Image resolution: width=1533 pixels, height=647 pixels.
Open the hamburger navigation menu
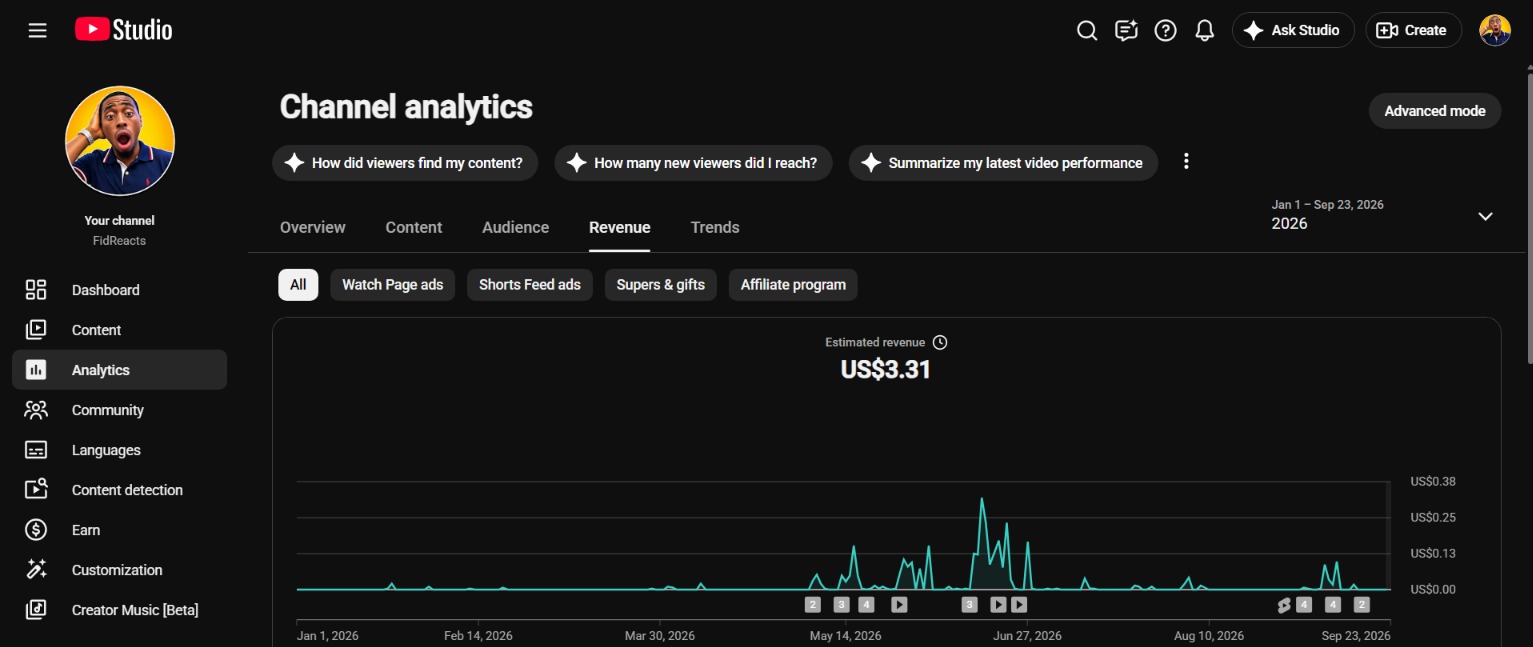[x=38, y=30]
